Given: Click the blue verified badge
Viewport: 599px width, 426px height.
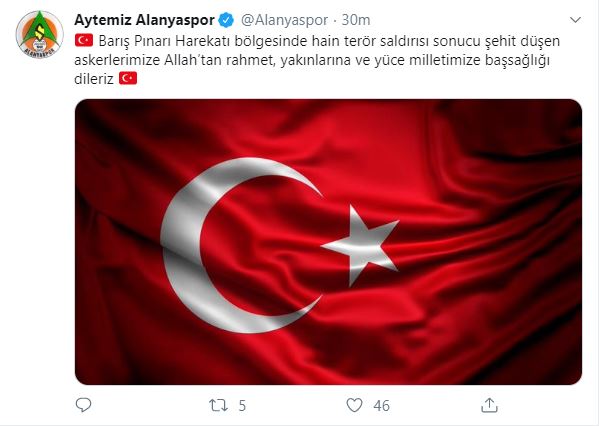Looking at the screenshot, I should click(226, 20).
